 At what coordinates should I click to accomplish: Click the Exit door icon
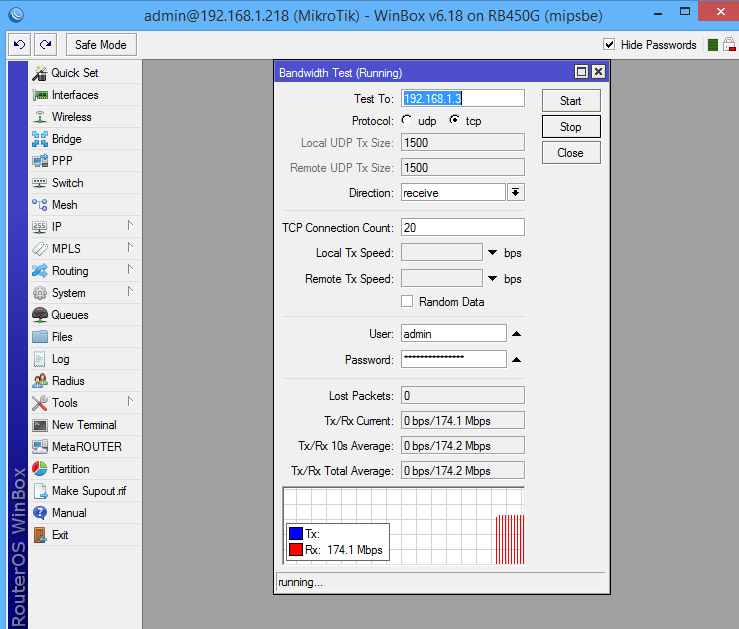40,535
